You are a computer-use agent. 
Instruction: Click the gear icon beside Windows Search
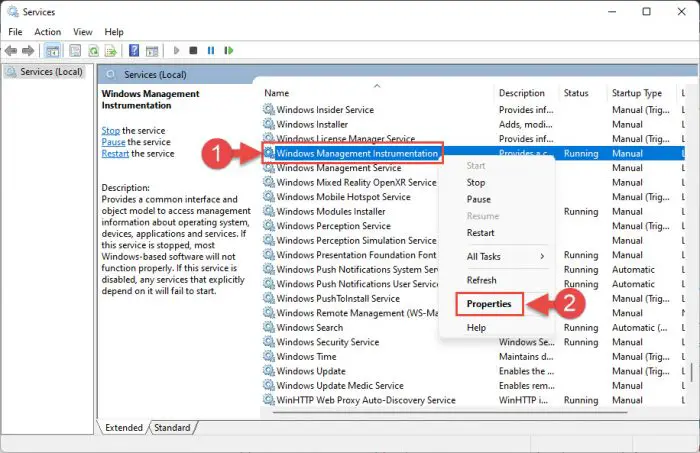click(x=269, y=327)
